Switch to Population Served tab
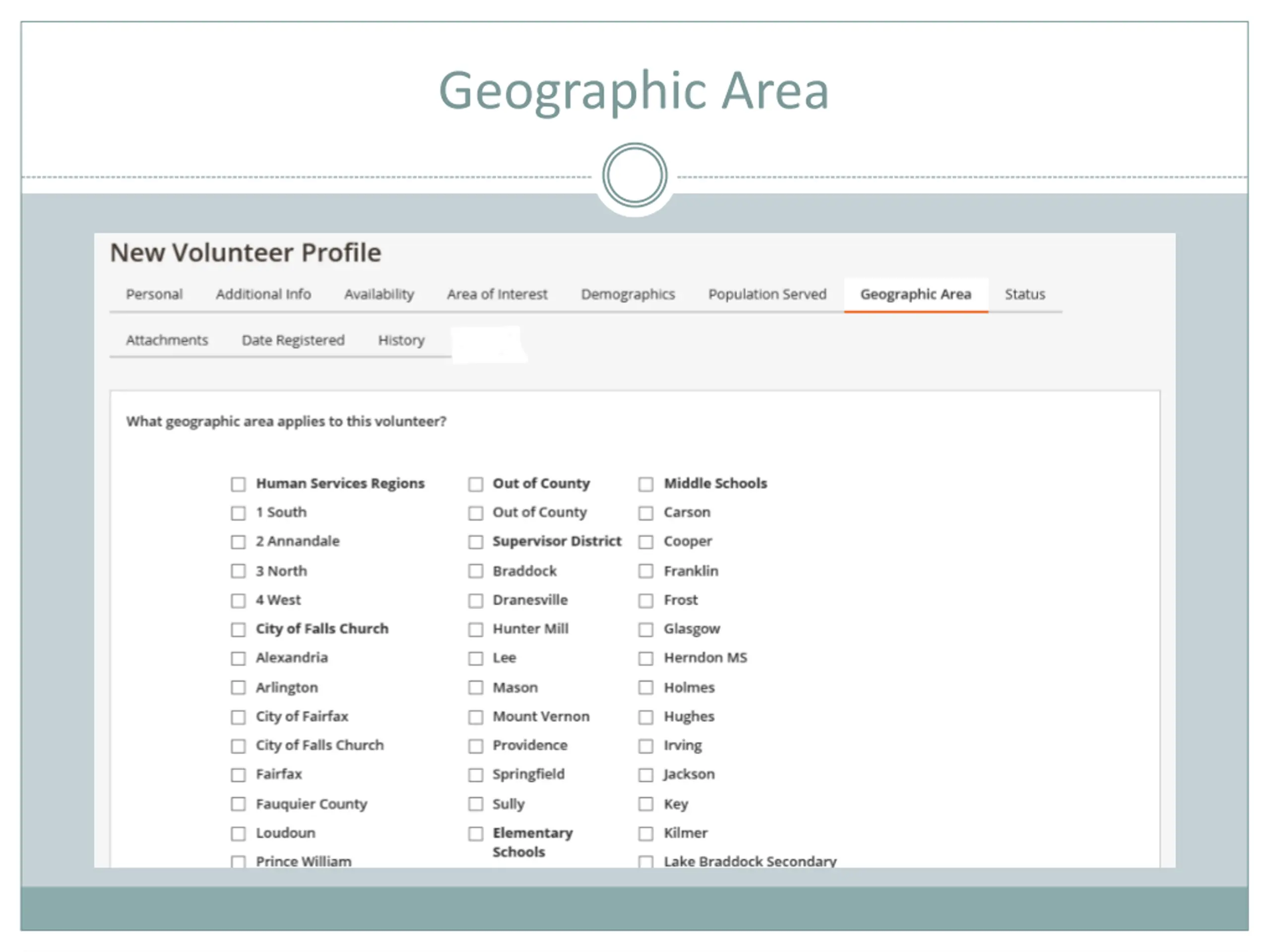Image resolution: width=1270 pixels, height=952 pixels. coord(767,295)
